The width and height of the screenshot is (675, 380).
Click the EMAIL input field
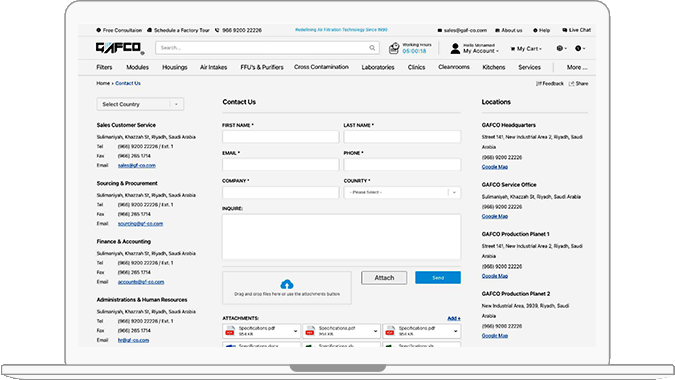(281, 164)
